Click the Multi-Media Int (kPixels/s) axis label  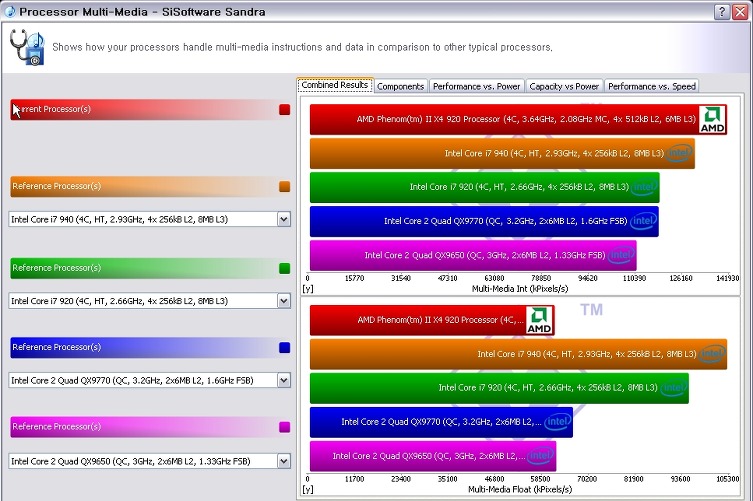[520, 289]
